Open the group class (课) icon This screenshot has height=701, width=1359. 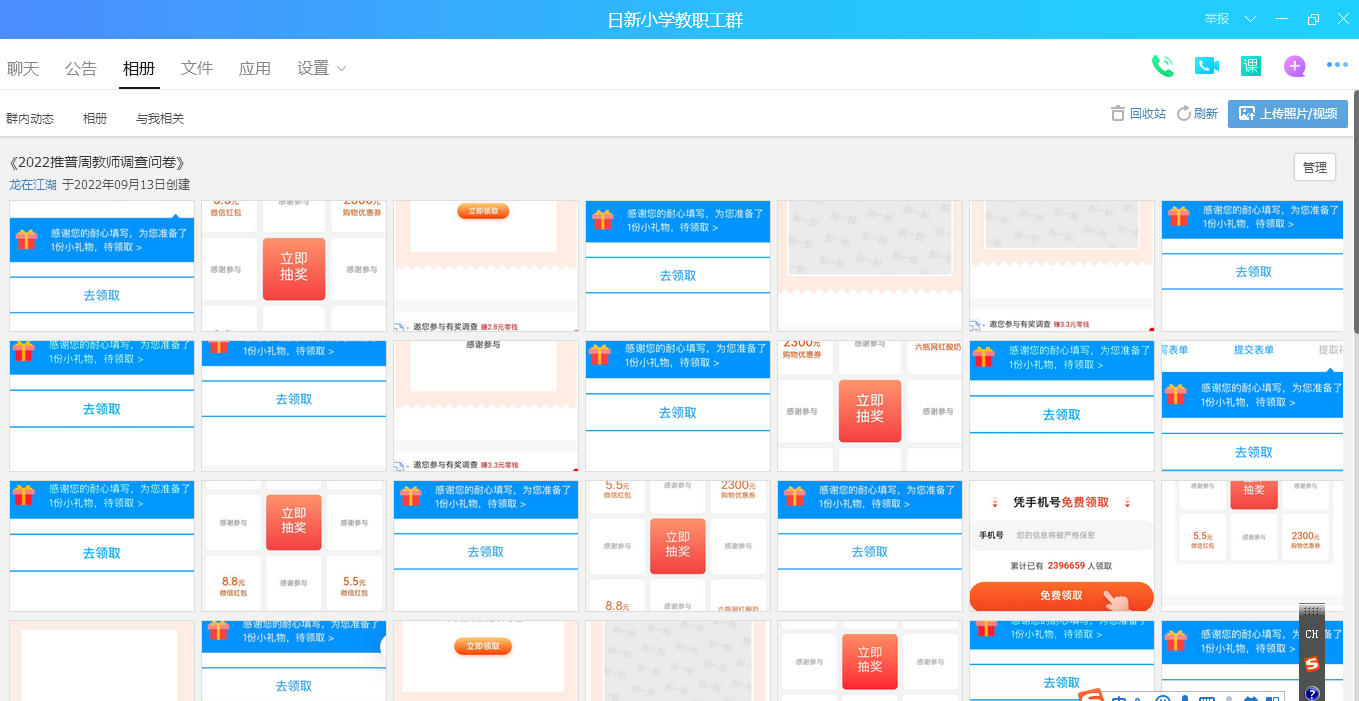pyautogui.click(x=1250, y=66)
